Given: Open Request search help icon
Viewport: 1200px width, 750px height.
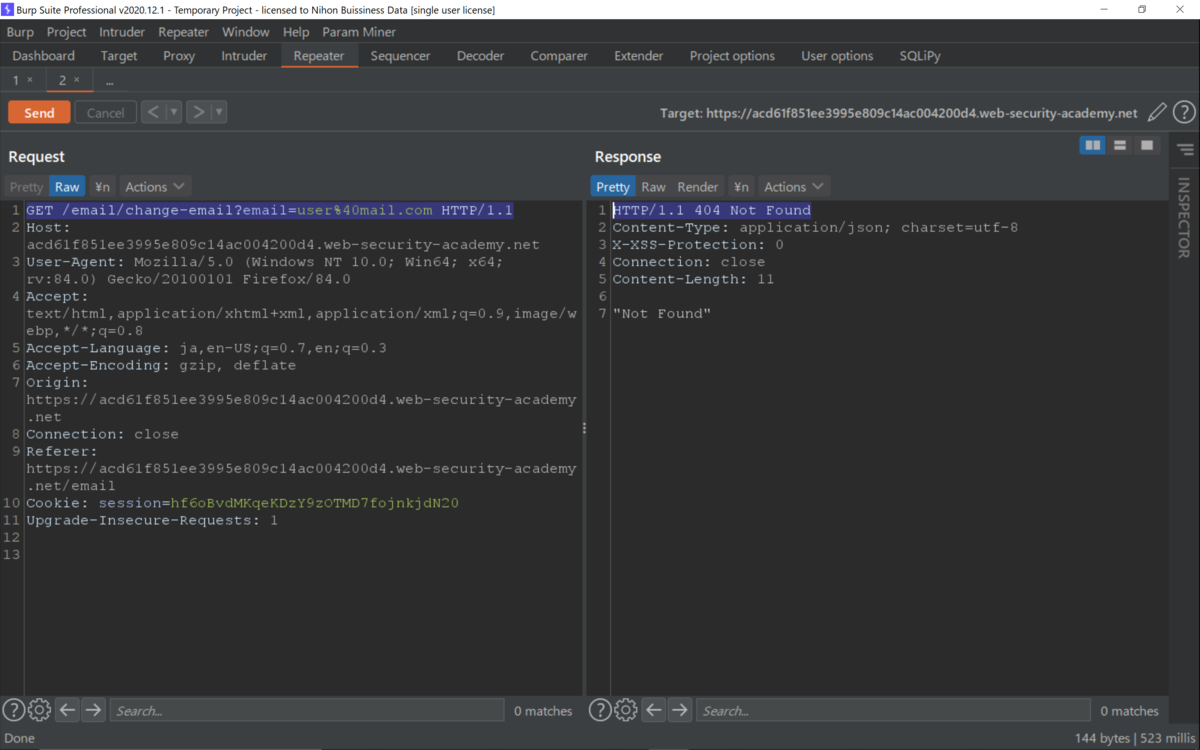Looking at the screenshot, I should [x=13, y=710].
